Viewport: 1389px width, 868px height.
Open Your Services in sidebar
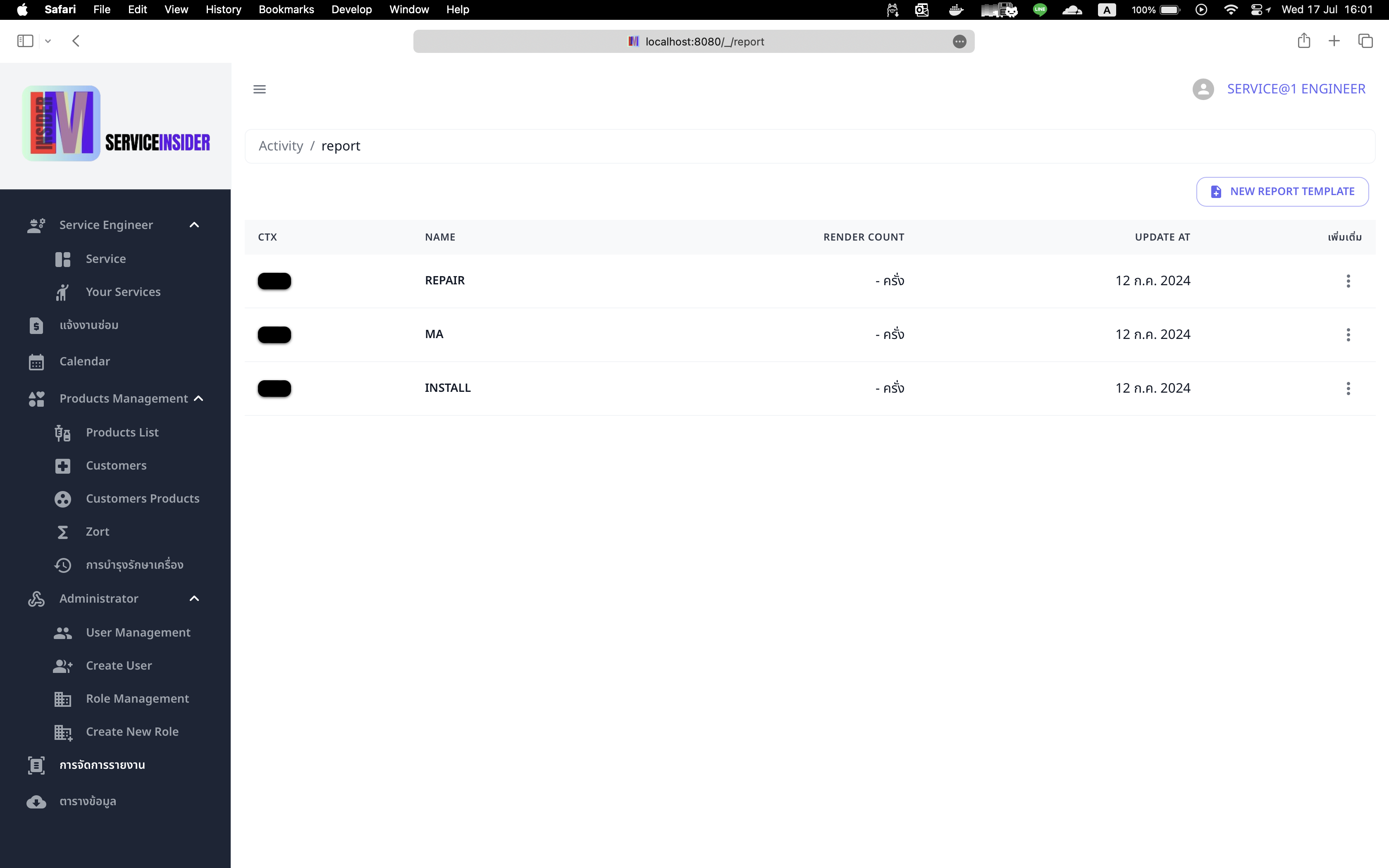[x=123, y=292]
